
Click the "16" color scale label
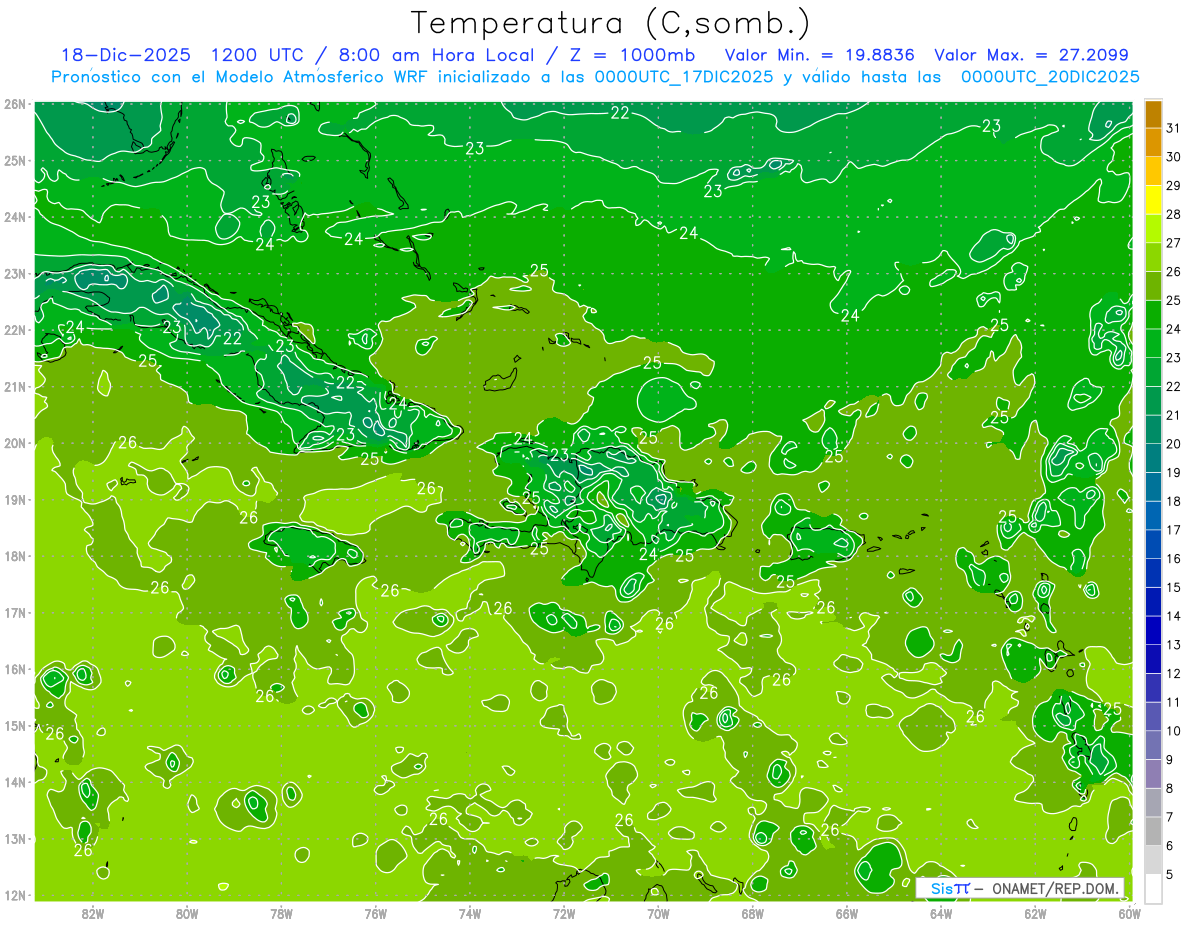[1174, 559]
